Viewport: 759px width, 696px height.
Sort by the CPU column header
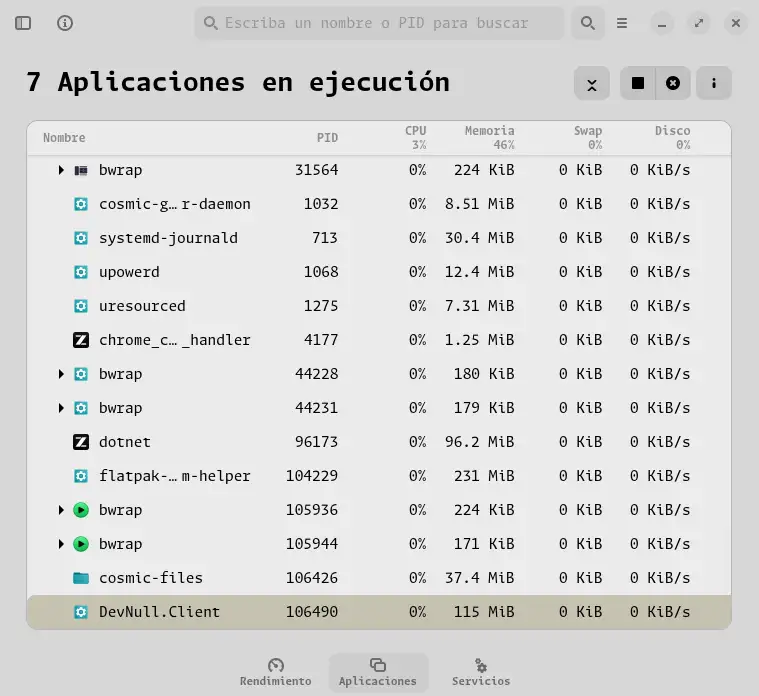[x=415, y=138]
